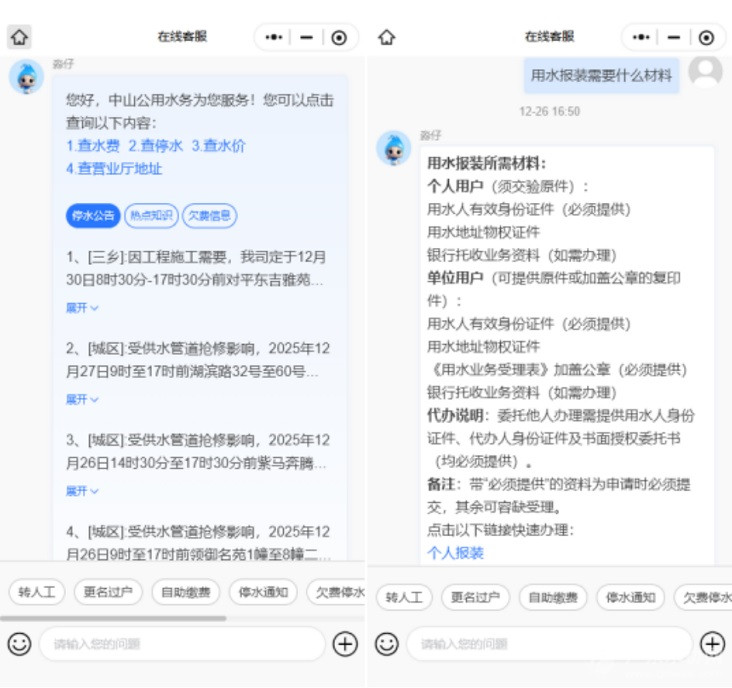Follow the 个人报装 link

pyautogui.click(x=455, y=553)
